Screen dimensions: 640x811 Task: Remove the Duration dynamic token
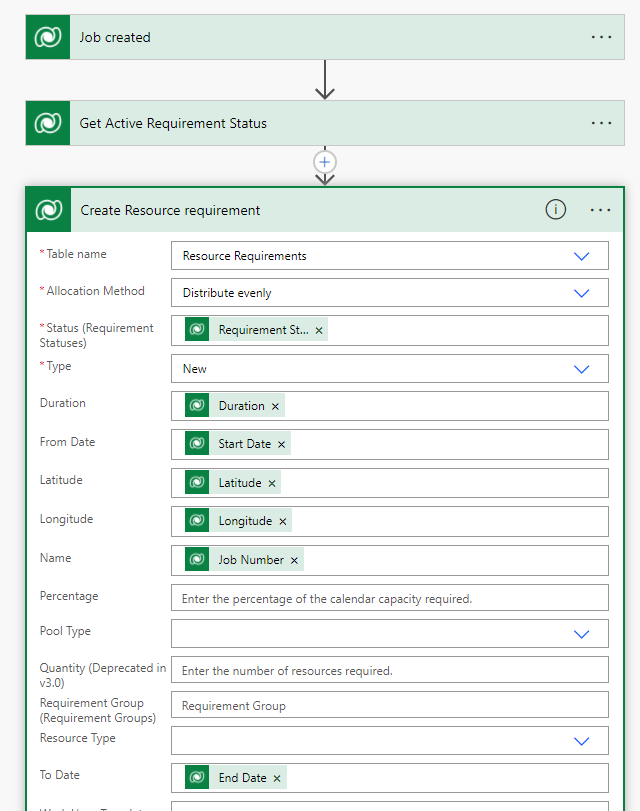point(275,407)
